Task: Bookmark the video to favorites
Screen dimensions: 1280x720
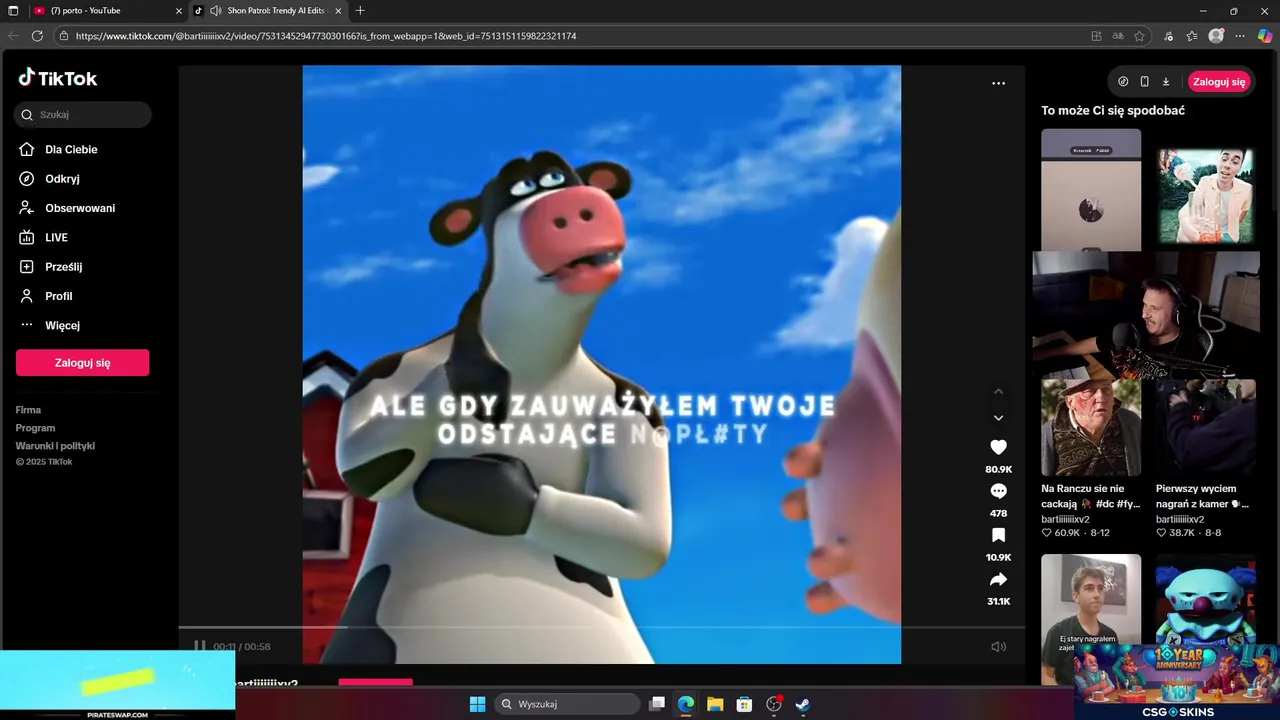Action: (x=998, y=535)
